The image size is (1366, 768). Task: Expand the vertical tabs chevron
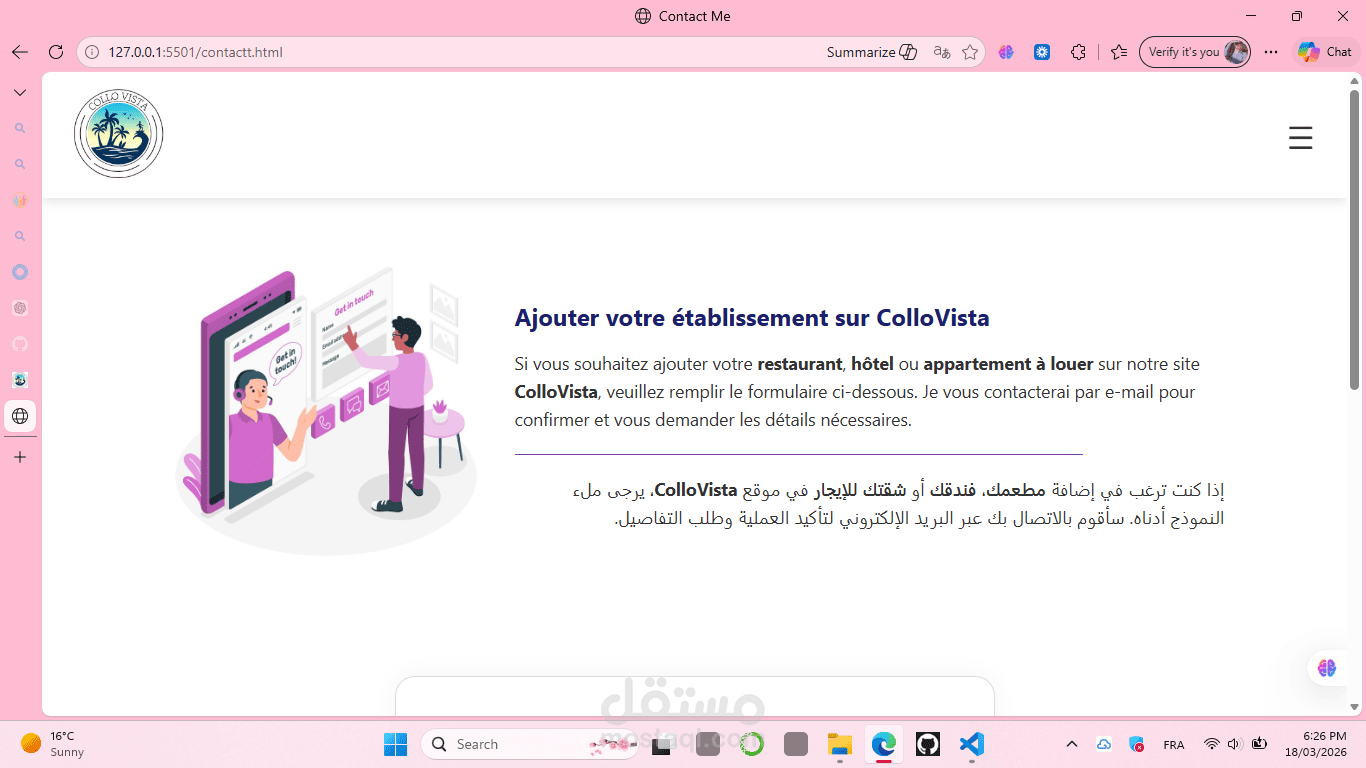click(20, 92)
